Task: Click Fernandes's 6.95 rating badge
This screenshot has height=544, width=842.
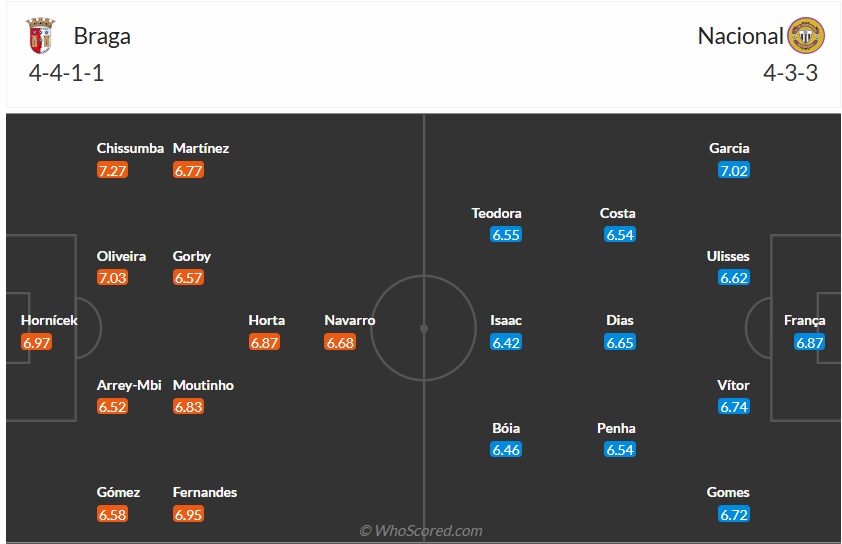Action: click(x=188, y=515)
